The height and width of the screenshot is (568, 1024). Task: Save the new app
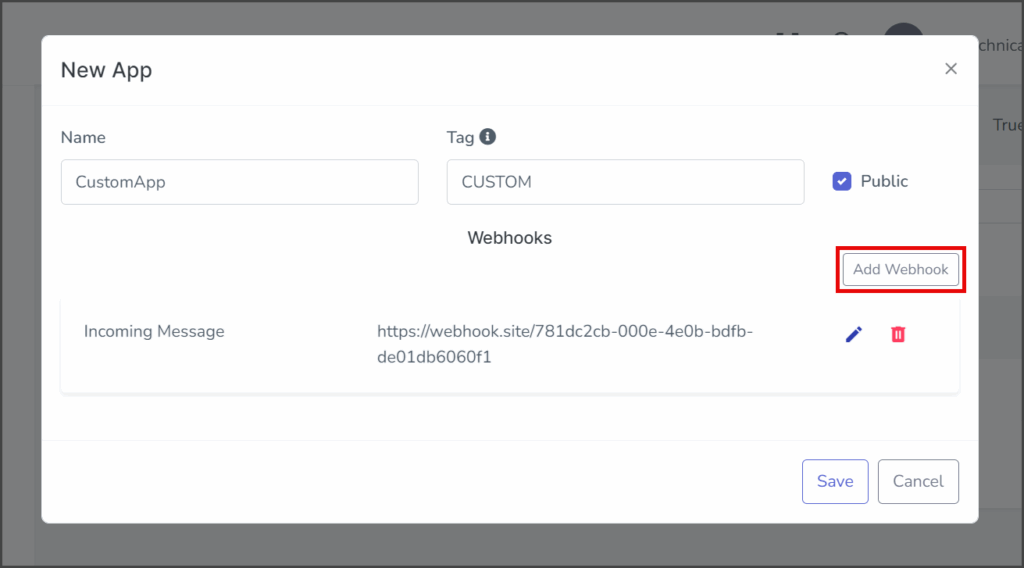(x=835, y=481)
